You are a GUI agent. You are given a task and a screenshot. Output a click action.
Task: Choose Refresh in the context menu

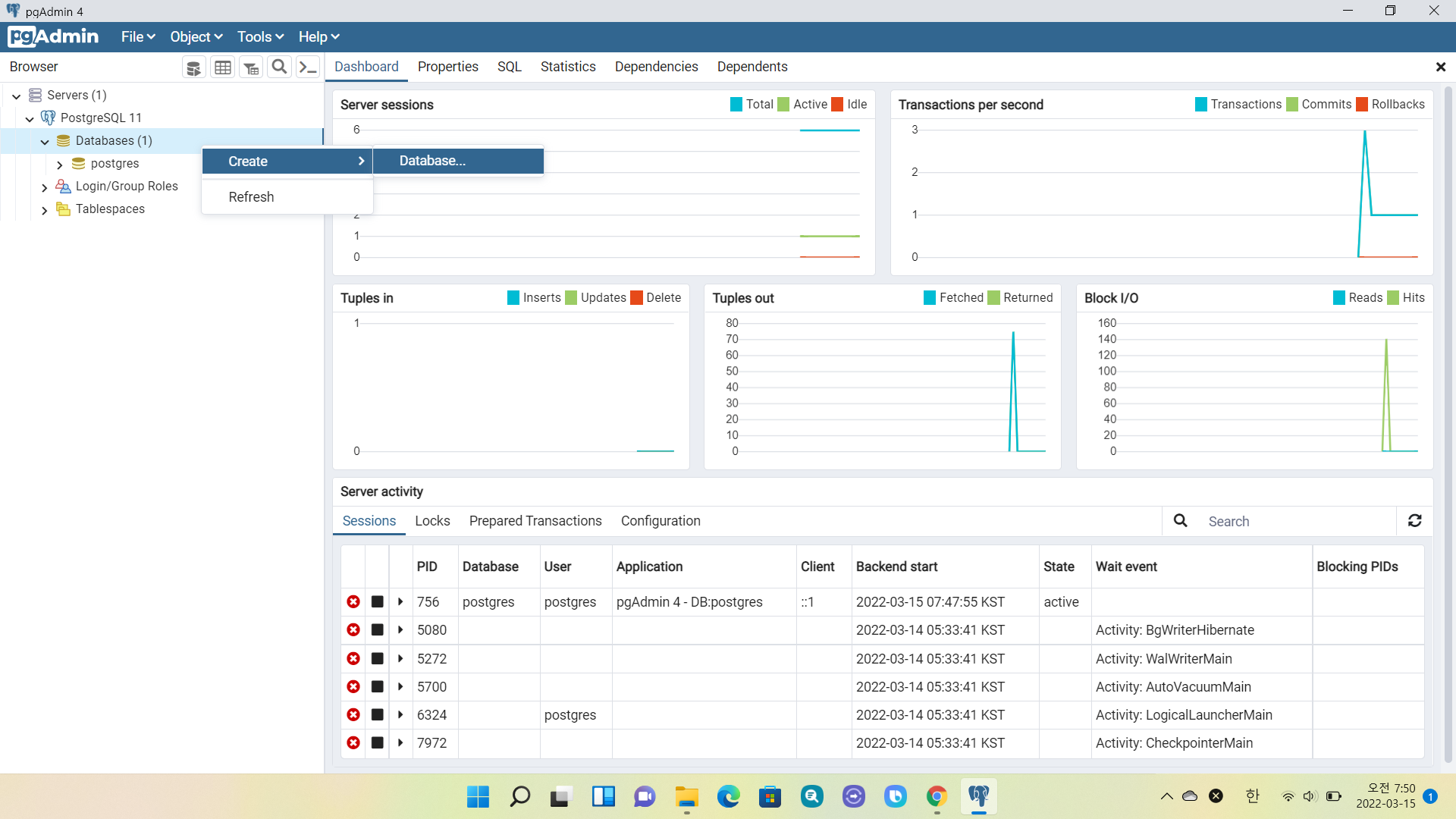click(x=251, y=196)
